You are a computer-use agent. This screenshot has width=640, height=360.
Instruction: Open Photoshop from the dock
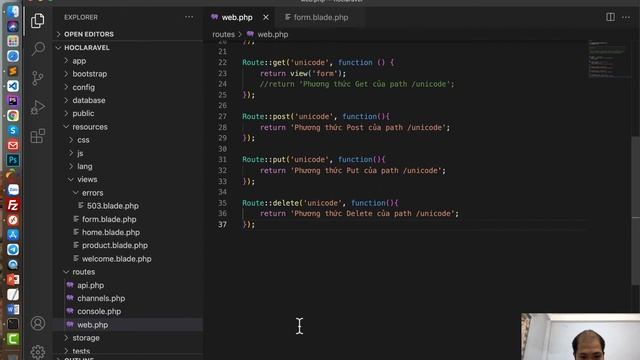(13, 160)
